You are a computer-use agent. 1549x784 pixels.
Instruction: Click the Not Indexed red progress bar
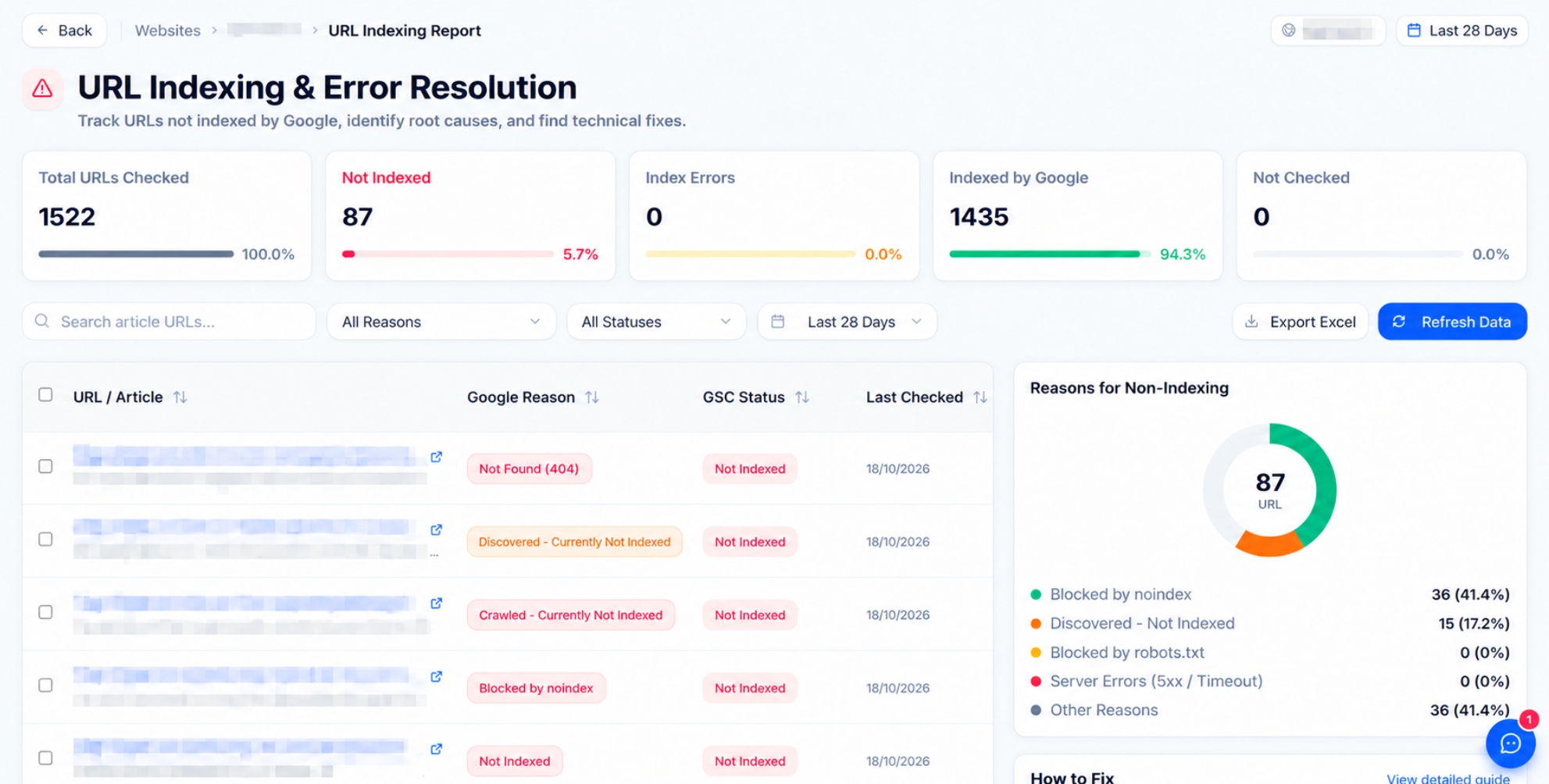pos(448,254)
